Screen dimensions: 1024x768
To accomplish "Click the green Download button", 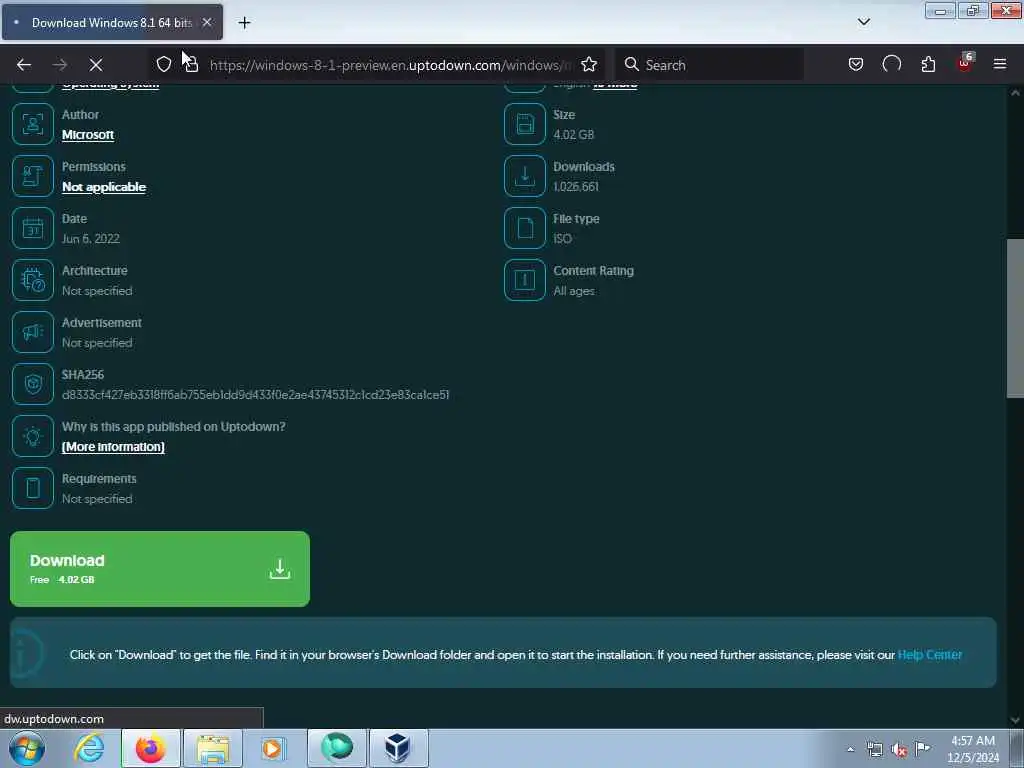I will pyautogui.click(x=160, y=569).
